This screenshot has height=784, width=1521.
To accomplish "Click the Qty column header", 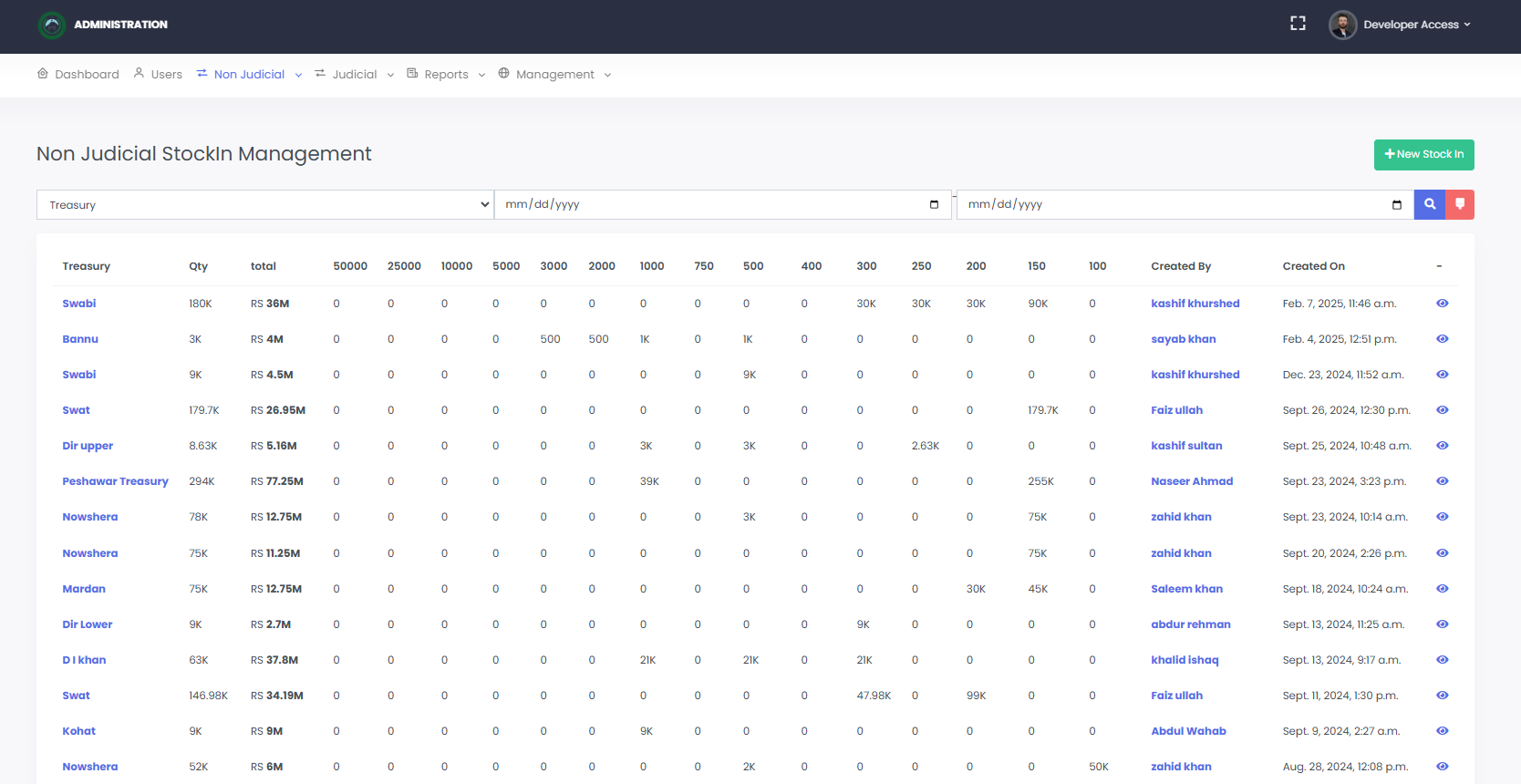I will (x=198, y=266).
